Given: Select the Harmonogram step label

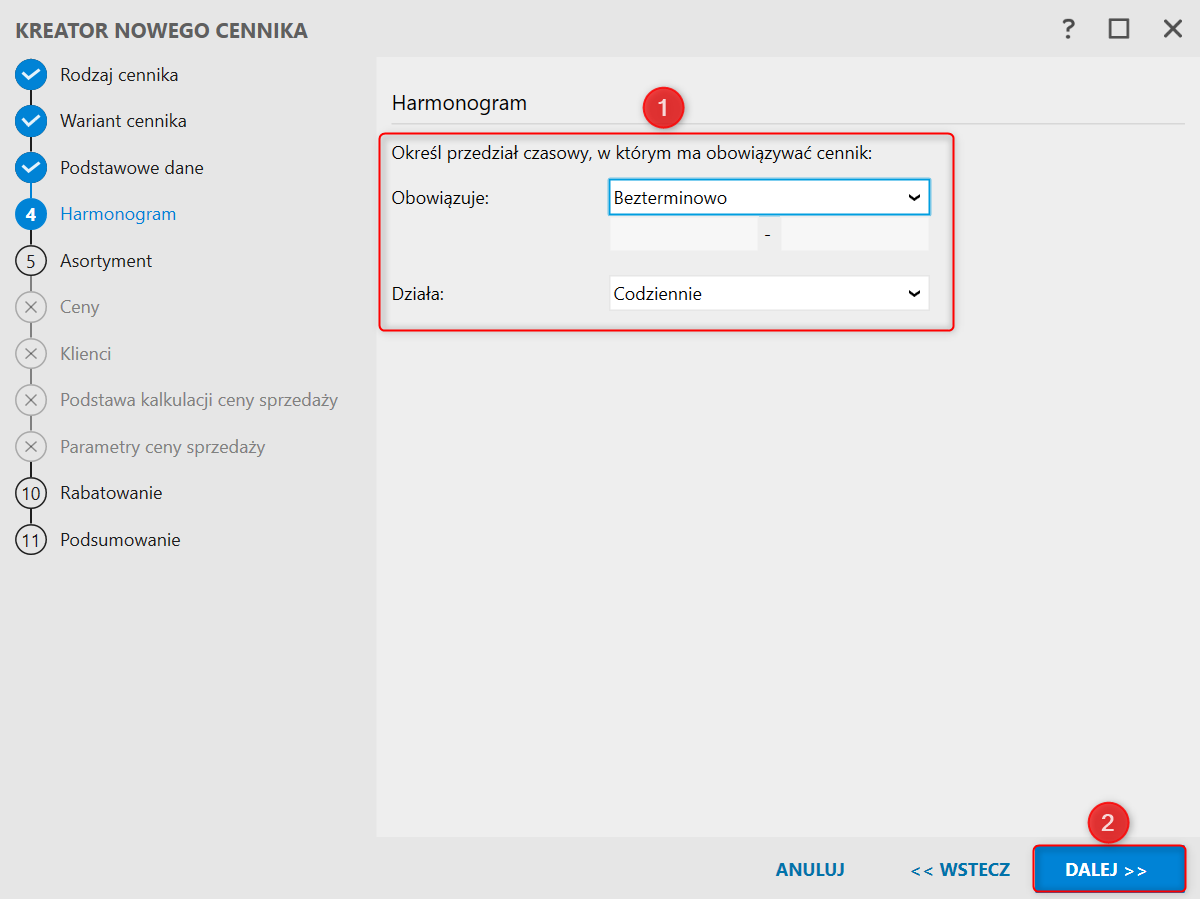Looking at the screenshot, I should (x=118, y=214).
